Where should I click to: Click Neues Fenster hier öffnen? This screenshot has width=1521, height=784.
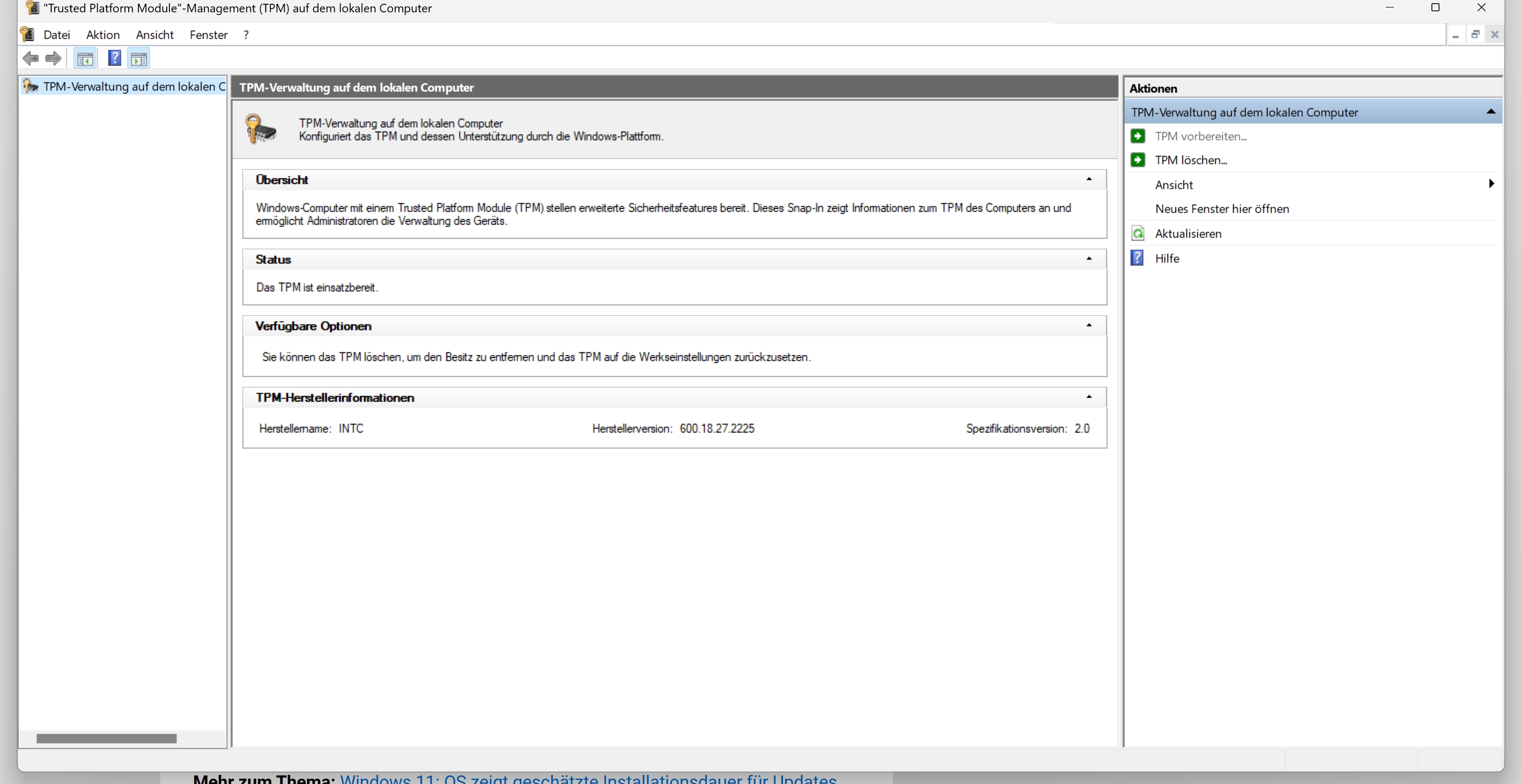[1222, 209]
